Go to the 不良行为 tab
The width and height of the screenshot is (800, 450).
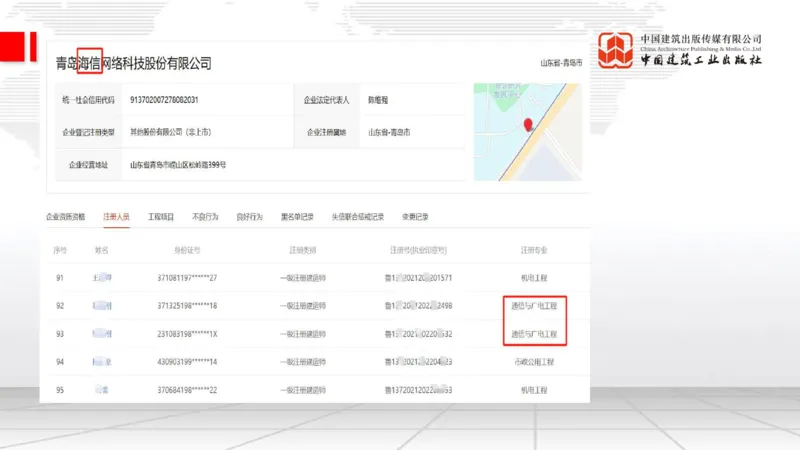coord(205,217)
